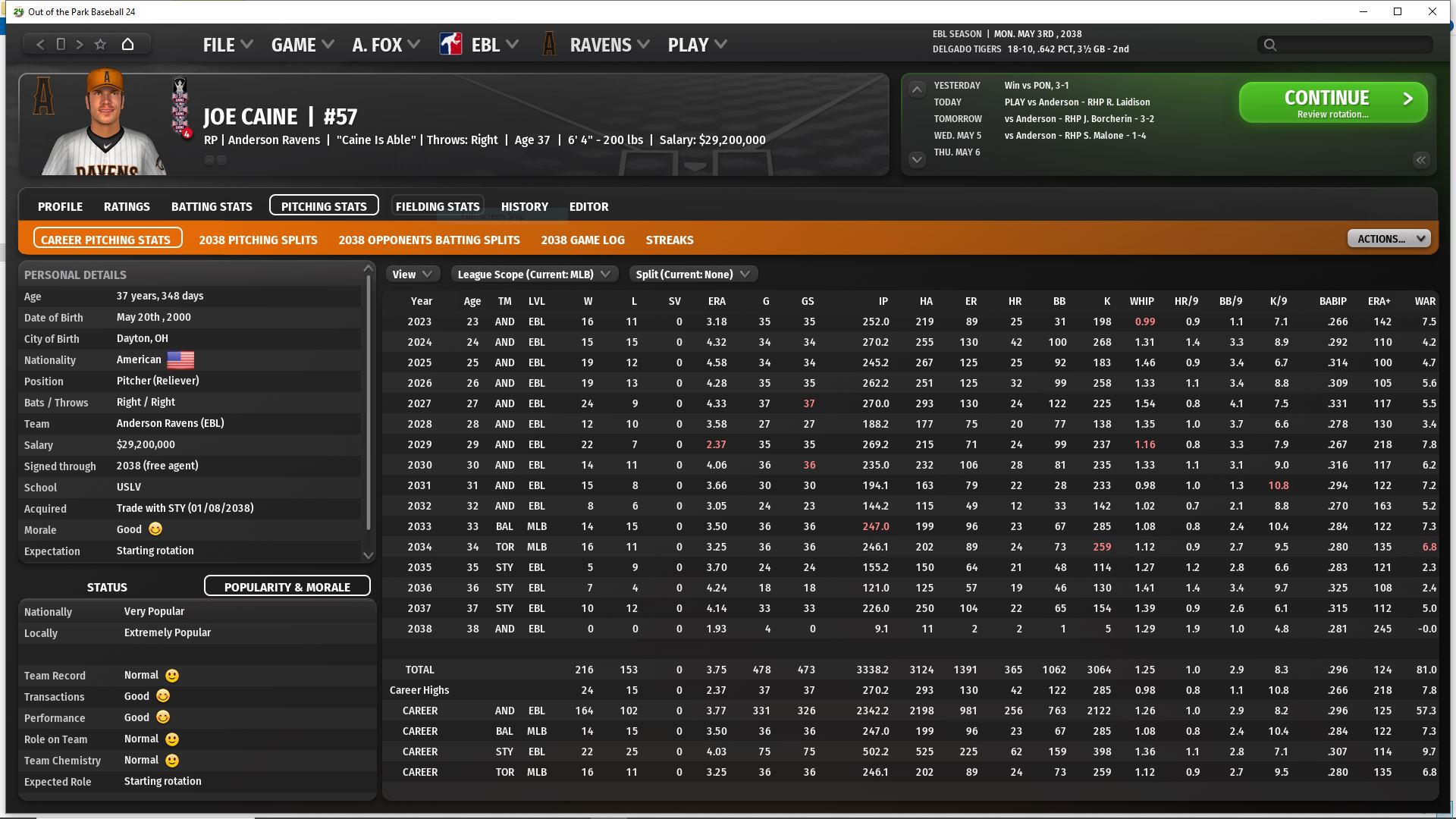Switch to Popularity & Morale view
The width and height of the screenshot is (1456, 819).
click(287, 587)
